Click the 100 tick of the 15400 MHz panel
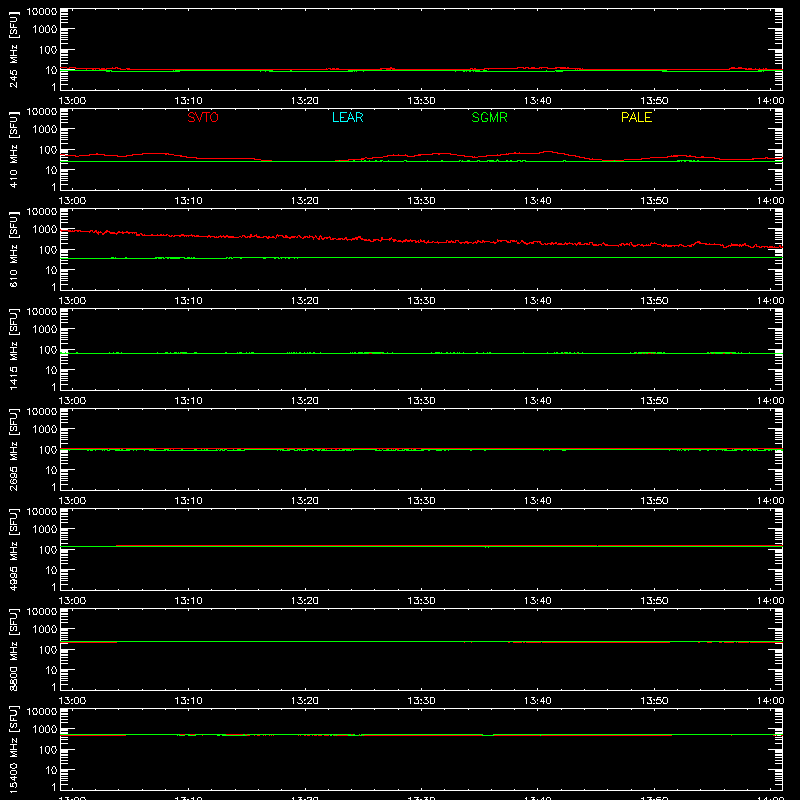Image resolution: width=800 pixels, height=800 pixels. coord(48,750)
